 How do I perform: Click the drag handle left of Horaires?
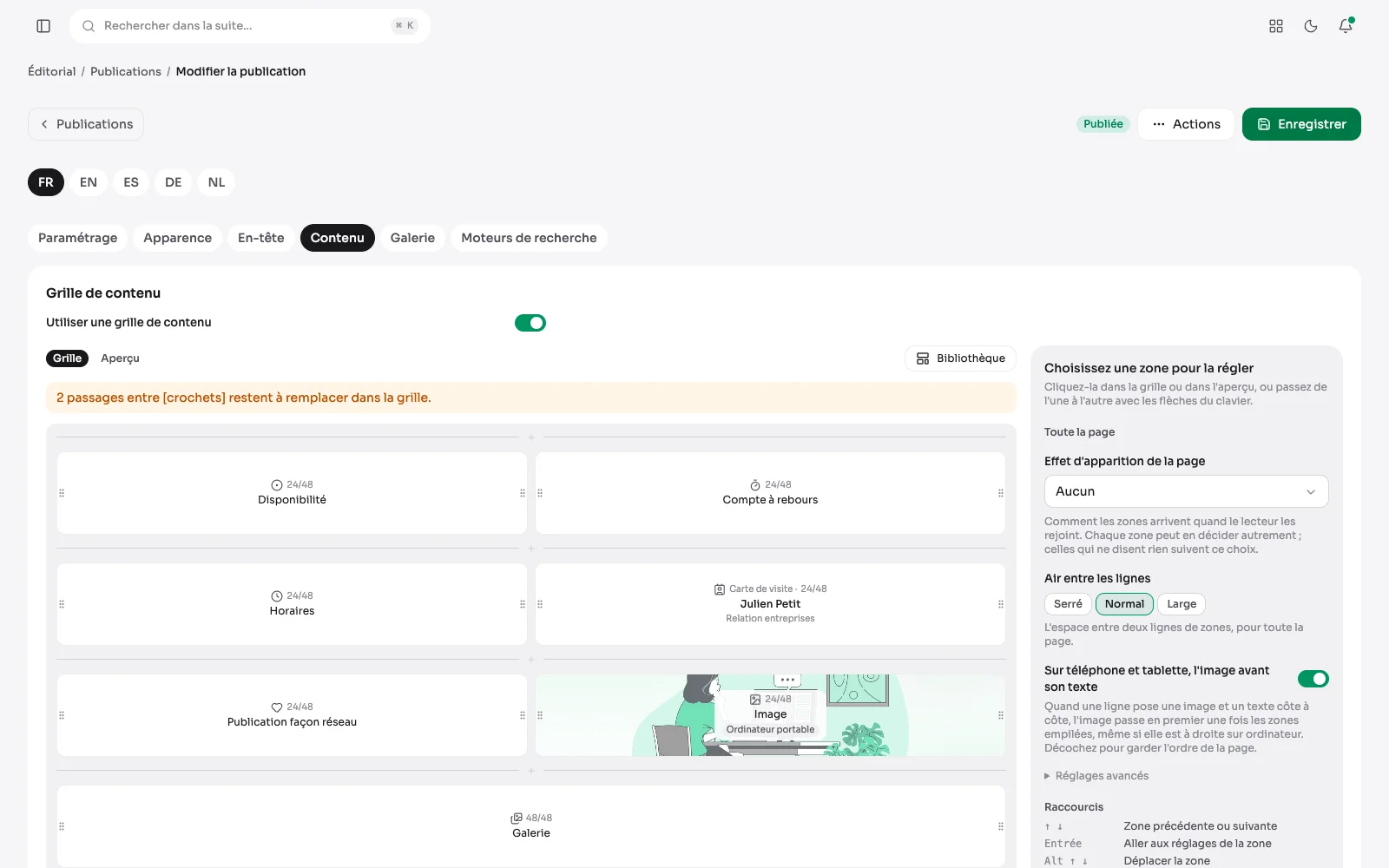click(x=62, y=604)
